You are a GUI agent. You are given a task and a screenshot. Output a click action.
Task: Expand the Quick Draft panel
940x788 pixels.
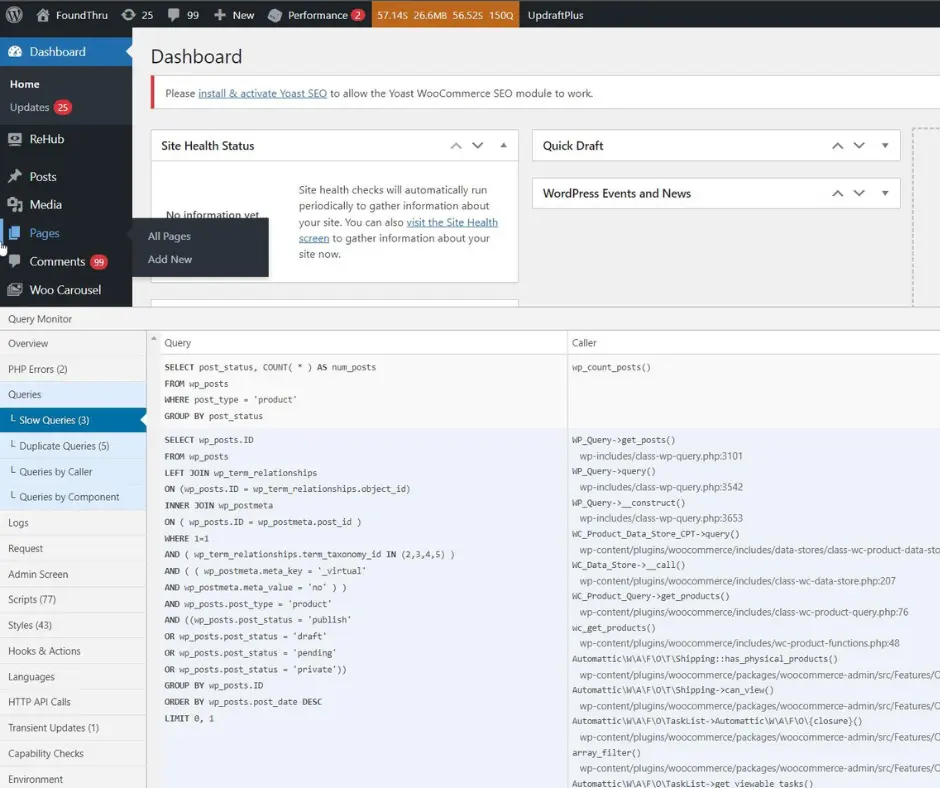point(885,146)
